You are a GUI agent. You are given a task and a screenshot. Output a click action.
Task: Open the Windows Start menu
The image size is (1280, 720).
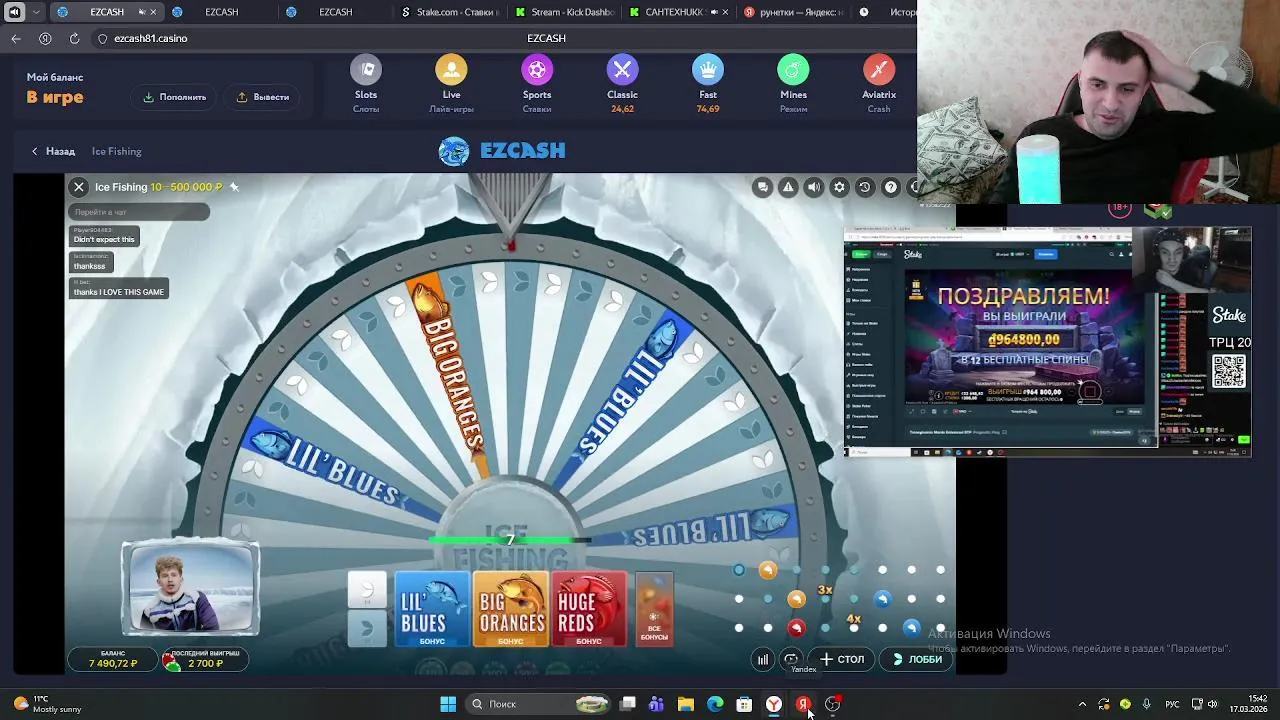[448, 704]
